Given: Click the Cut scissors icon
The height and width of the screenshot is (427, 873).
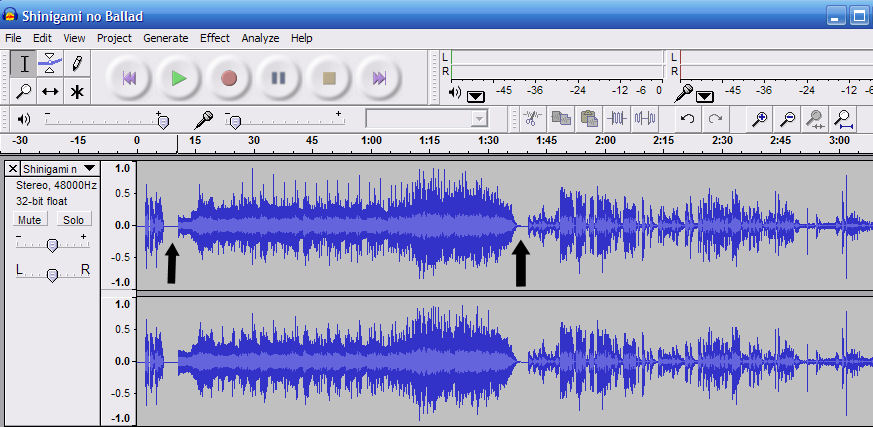Looking at the screenshot, I should pos(533,118).
